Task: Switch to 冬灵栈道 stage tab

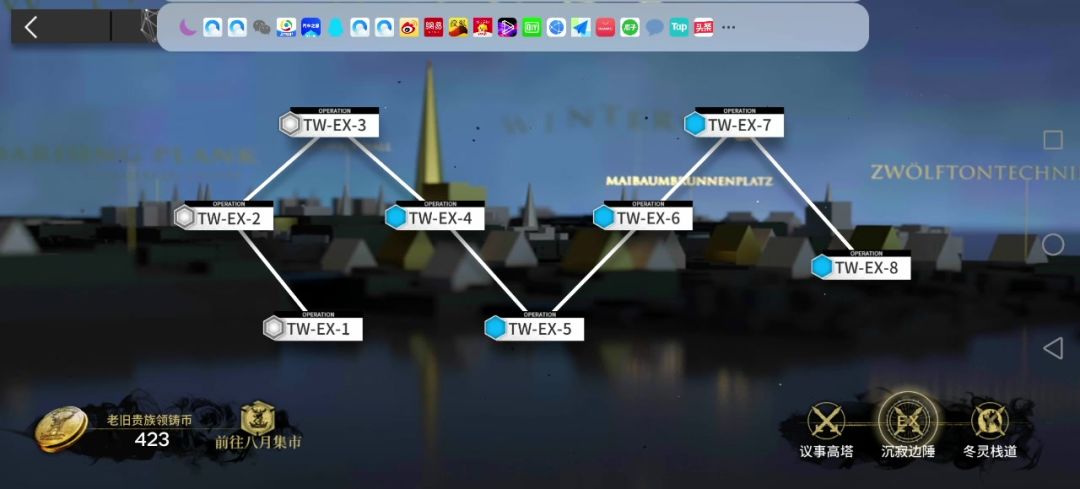Action: (x=990, y=432)
